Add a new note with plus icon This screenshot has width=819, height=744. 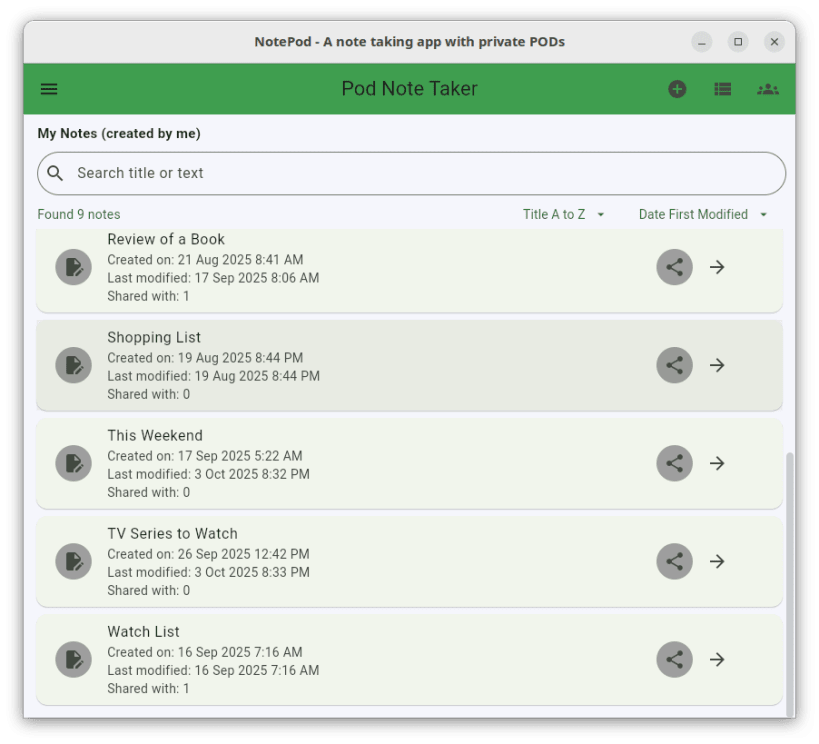(x=677, y=89)
